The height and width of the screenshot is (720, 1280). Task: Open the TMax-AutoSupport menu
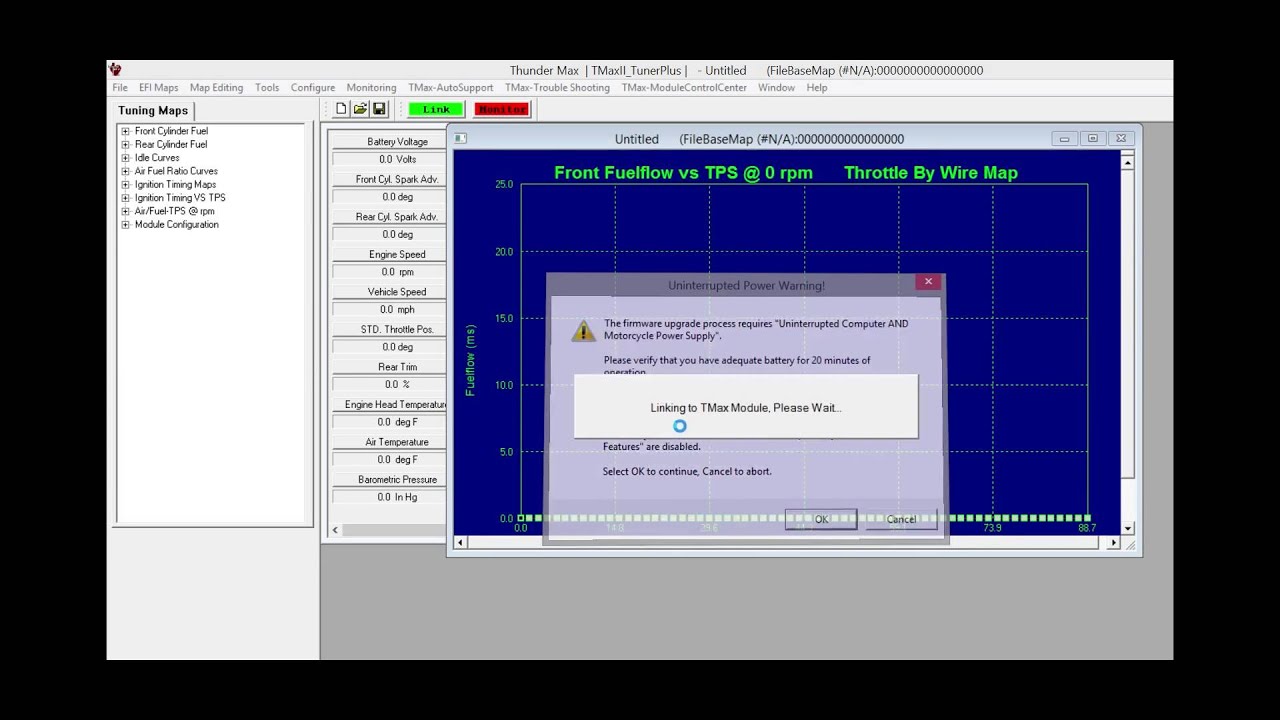point(450,88)
